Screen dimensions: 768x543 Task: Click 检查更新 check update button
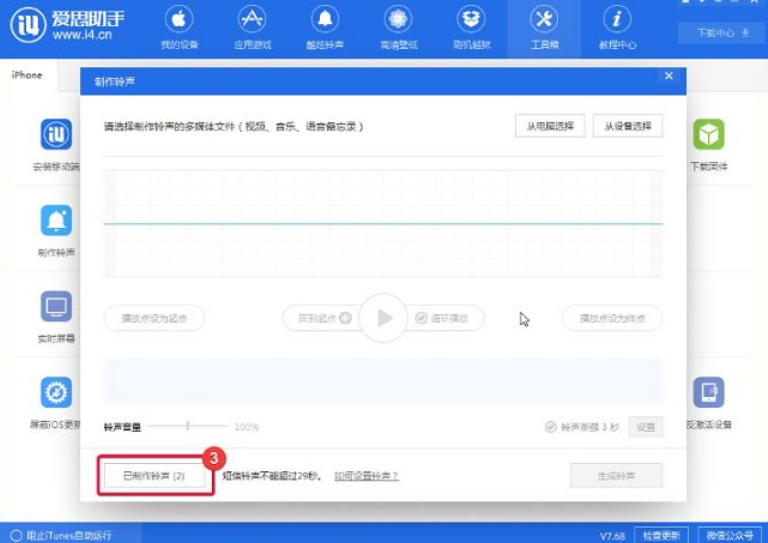click(661, 536)
